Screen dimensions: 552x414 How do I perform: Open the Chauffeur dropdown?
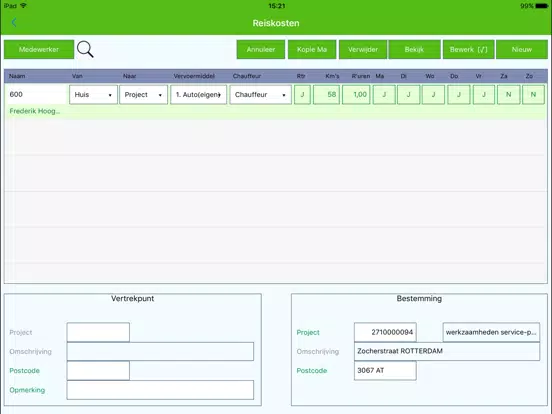click(261, 94)
